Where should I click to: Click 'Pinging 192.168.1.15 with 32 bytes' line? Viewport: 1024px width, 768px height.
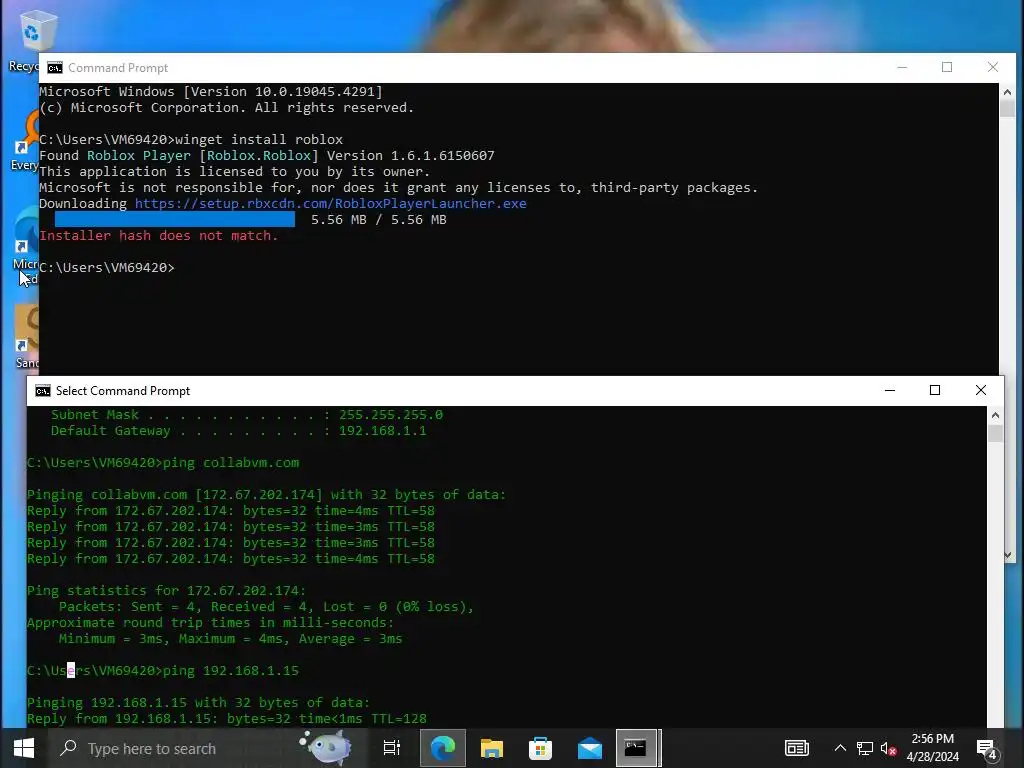[199, 703]
